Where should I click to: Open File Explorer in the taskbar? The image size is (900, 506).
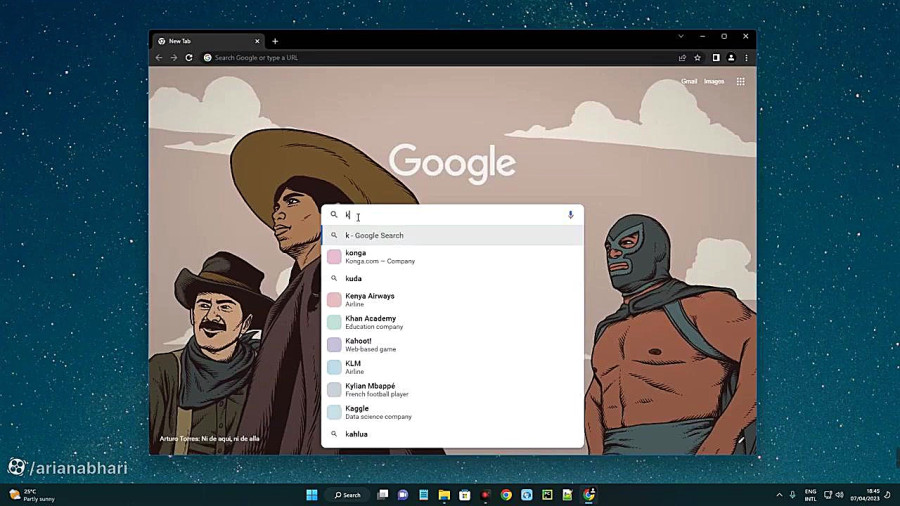(444, 495)
